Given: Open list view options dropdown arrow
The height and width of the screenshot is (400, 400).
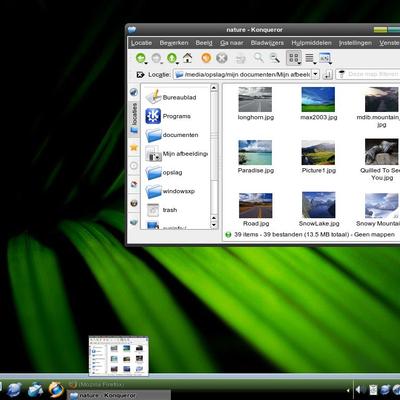Looking at the screenshot, I should (315, 63).
